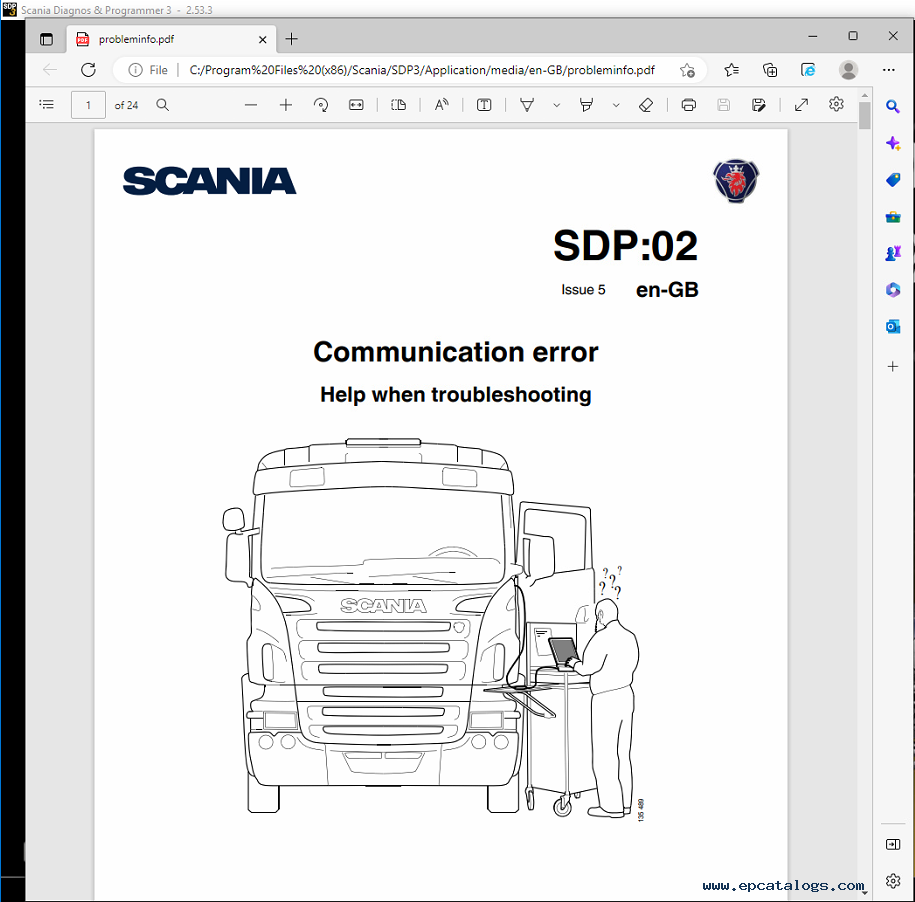The width and height of the screenshot is (915, 902).
Task: Refresh the current page
Action: [x=88, y=70]
